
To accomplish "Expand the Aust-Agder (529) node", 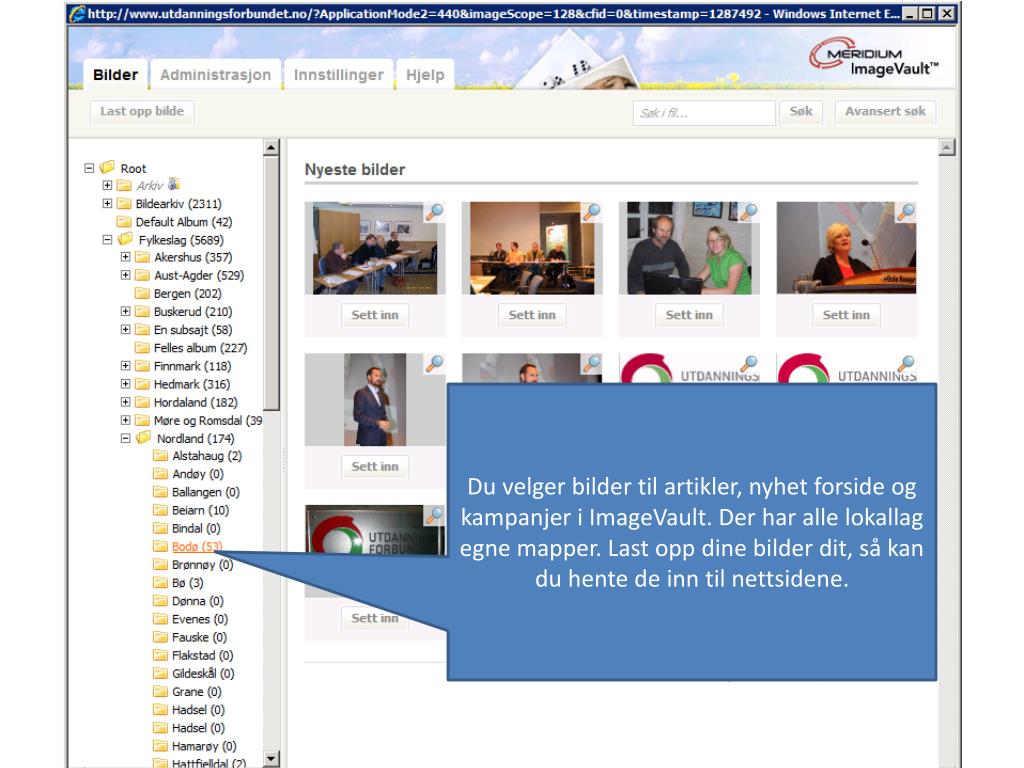I will [125, 276].
